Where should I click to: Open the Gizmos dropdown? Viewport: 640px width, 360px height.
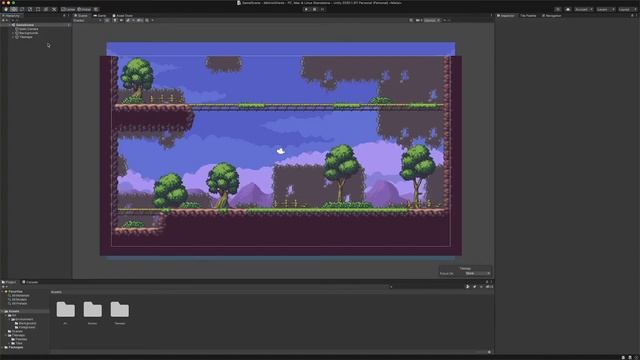point(431,20)
